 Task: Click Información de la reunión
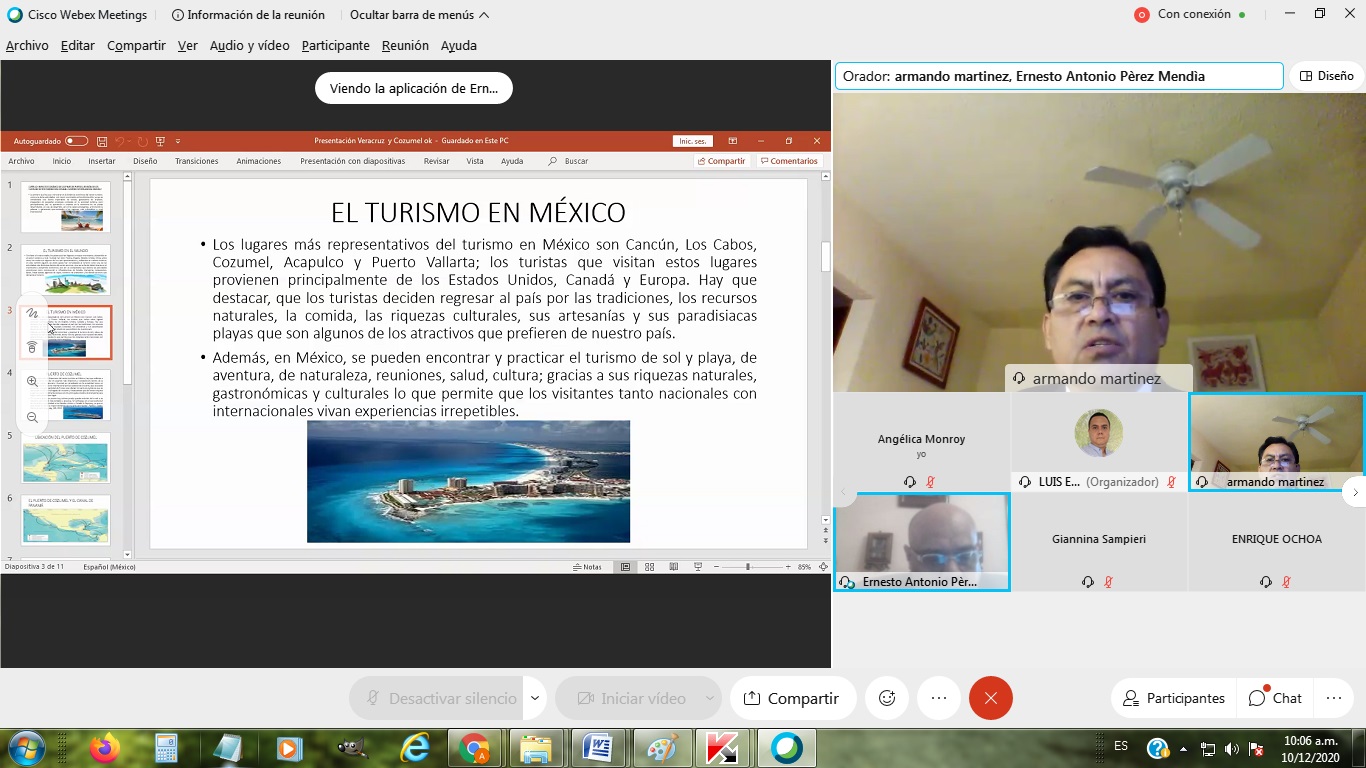247,15
